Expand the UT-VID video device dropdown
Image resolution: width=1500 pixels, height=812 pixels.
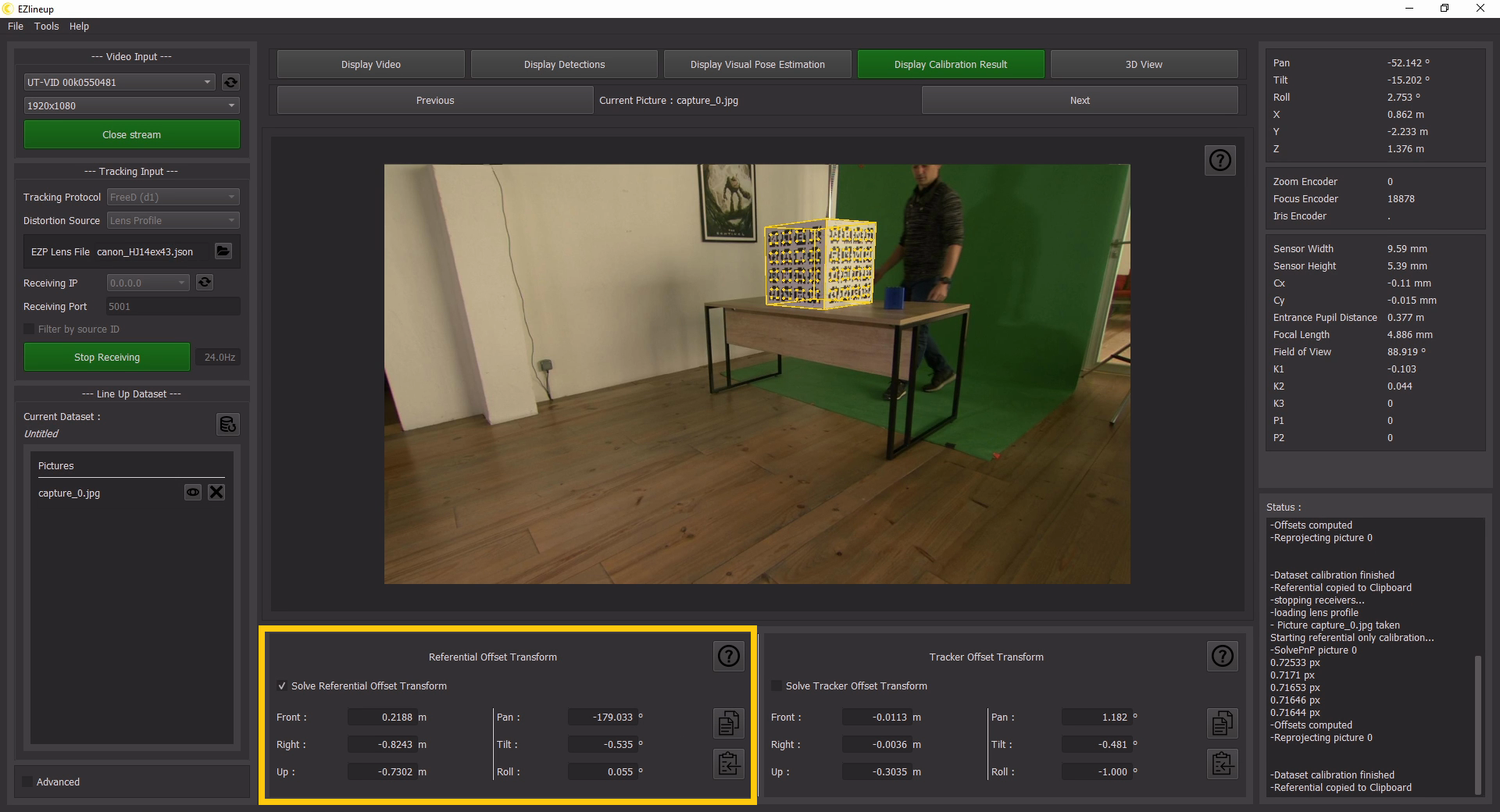click(x=120, y=82)
